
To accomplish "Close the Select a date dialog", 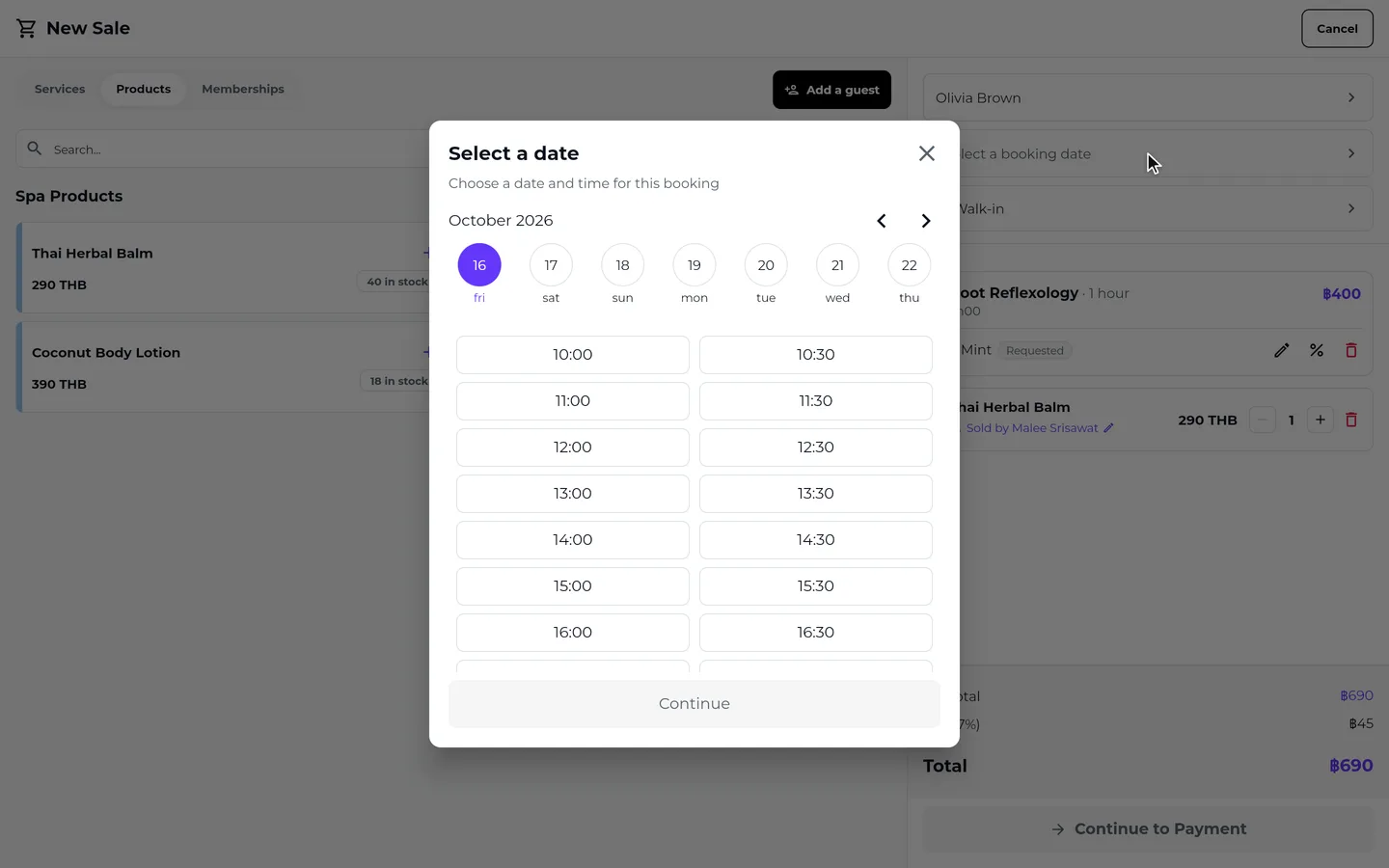I will [927, 153].
